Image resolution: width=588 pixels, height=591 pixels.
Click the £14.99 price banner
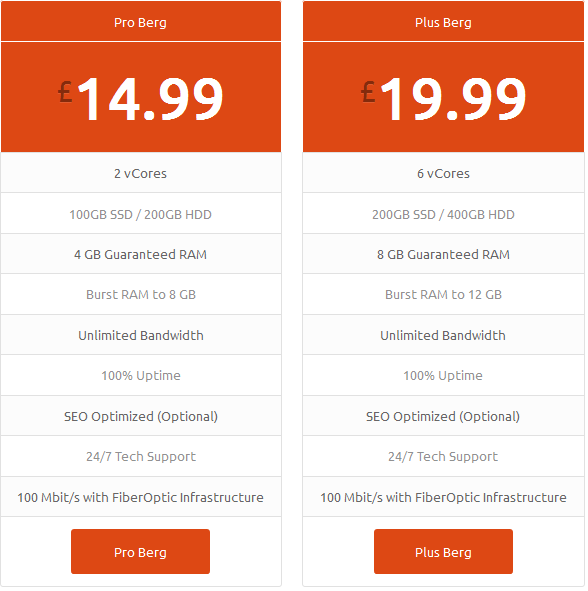pos(141,97)
